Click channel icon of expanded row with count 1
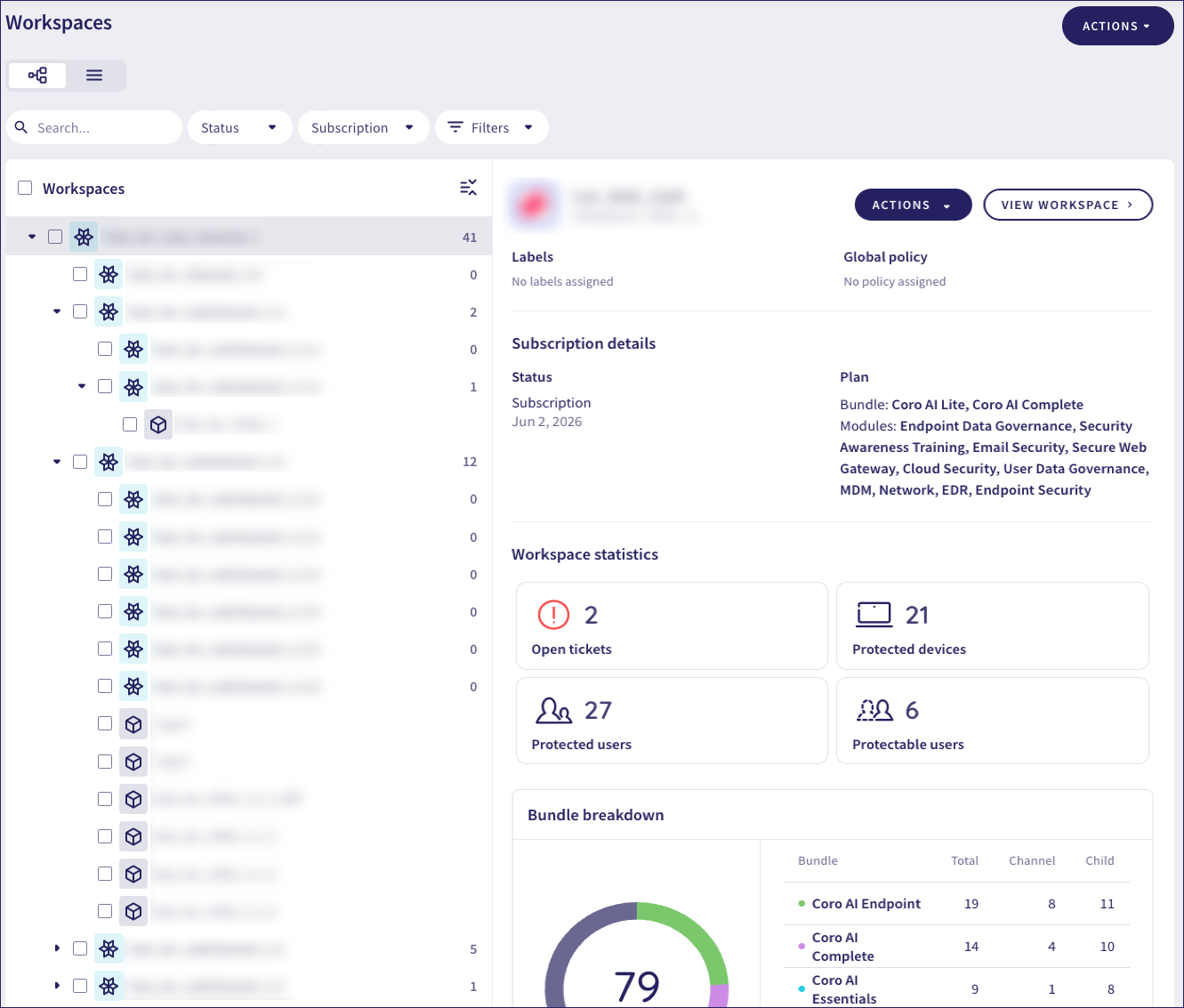The image size is (1184, 1008). click(133, 387)
